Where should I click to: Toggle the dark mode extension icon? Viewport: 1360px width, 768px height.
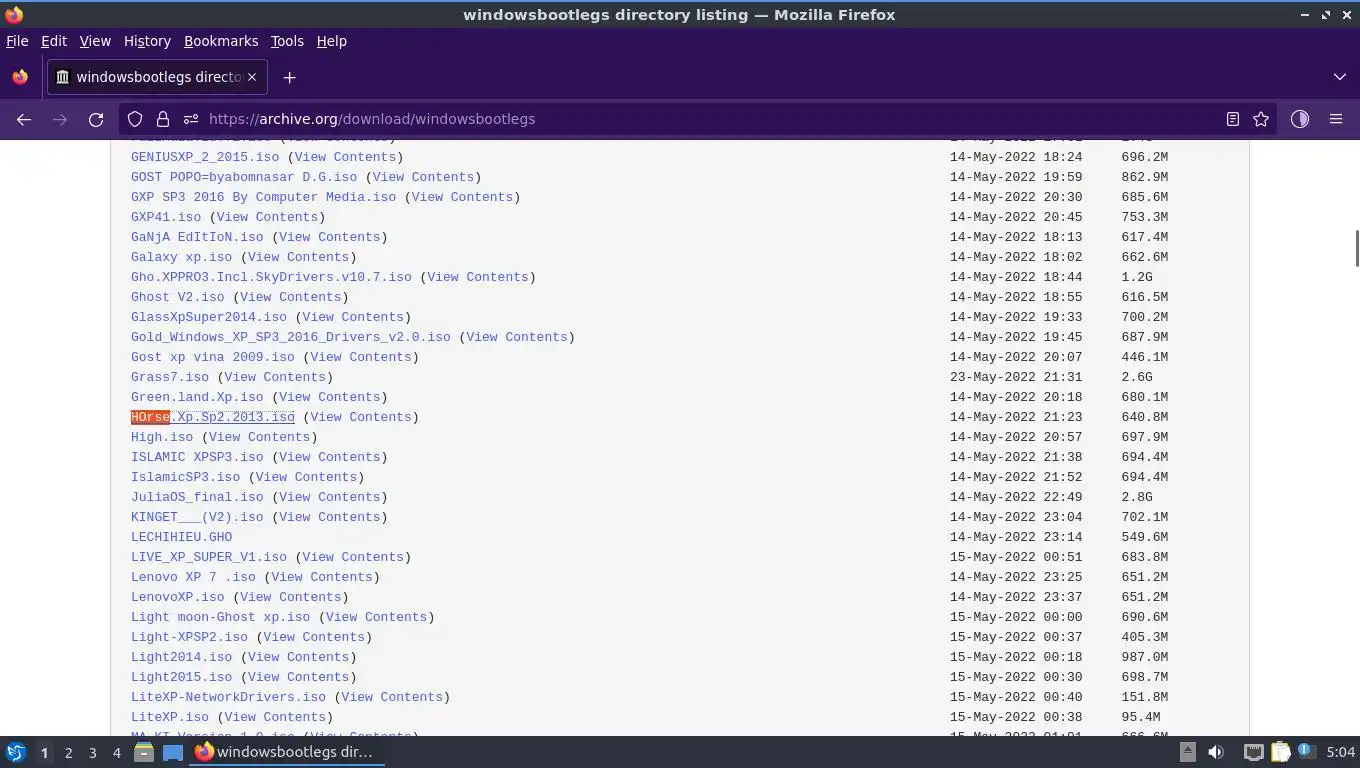[x=1300, y=119]
